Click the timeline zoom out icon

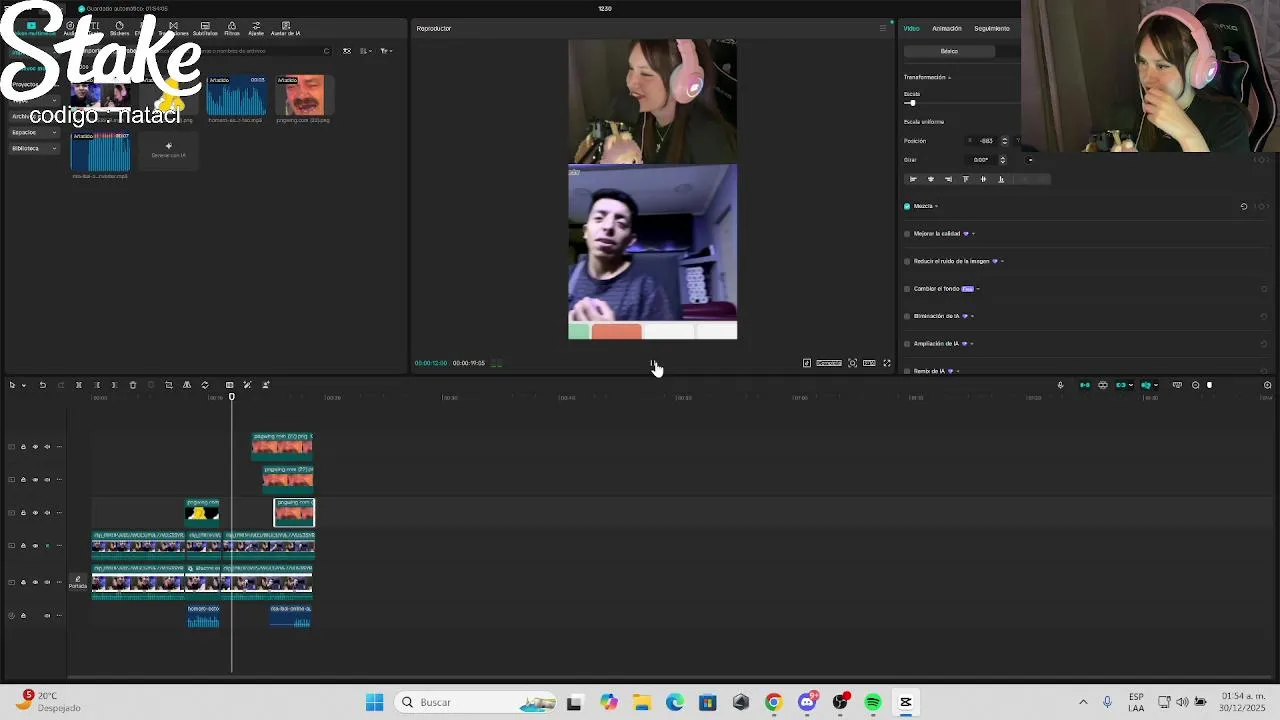point(1196,385)
